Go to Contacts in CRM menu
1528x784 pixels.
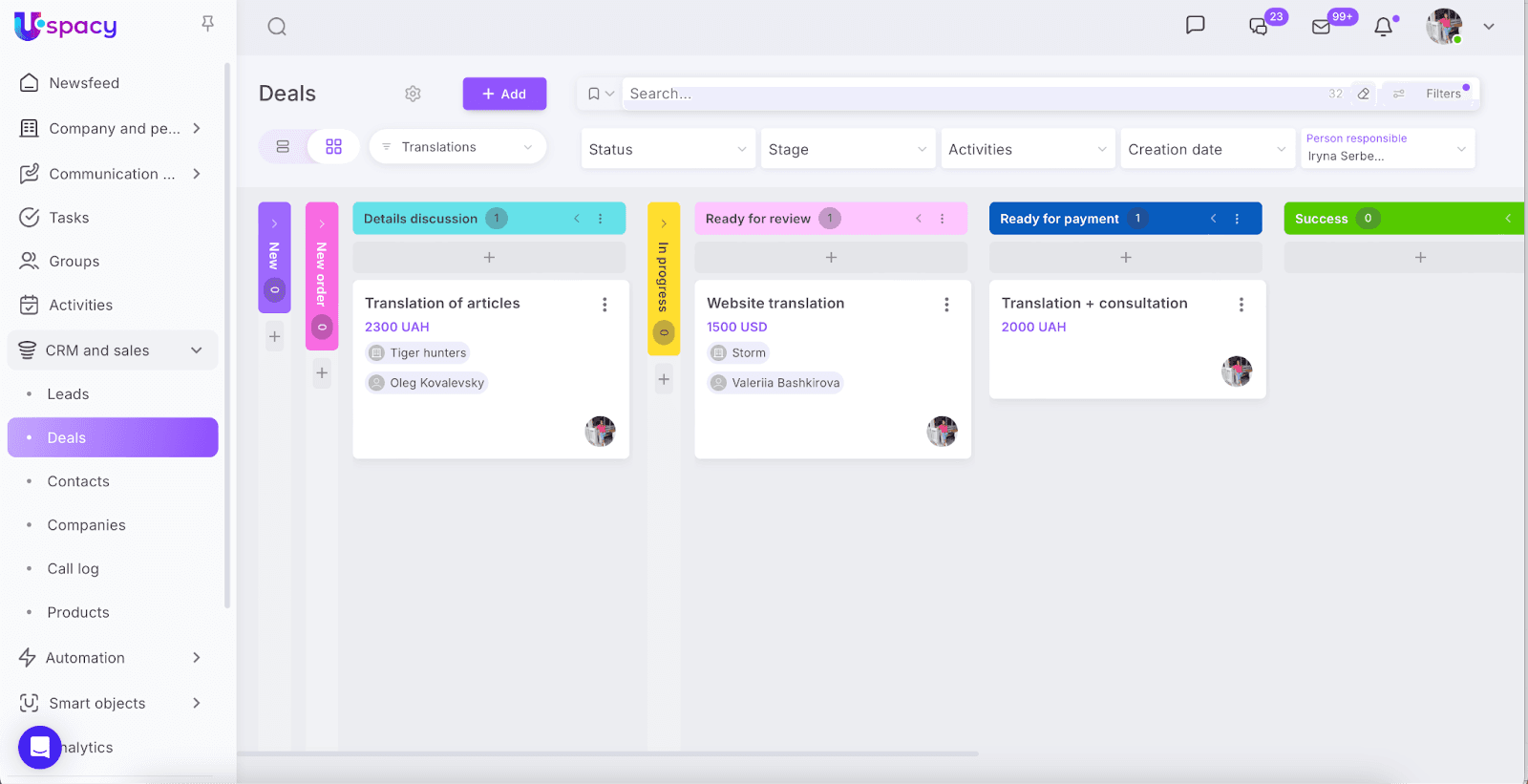click(78, 482)
